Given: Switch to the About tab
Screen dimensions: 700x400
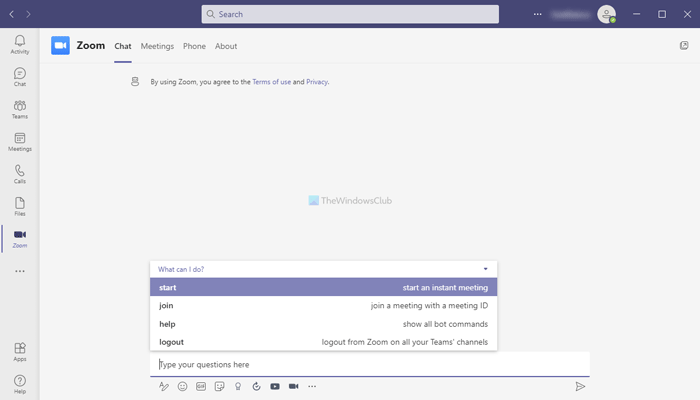Looking at the screenshot, I should [x=226, y=46].
